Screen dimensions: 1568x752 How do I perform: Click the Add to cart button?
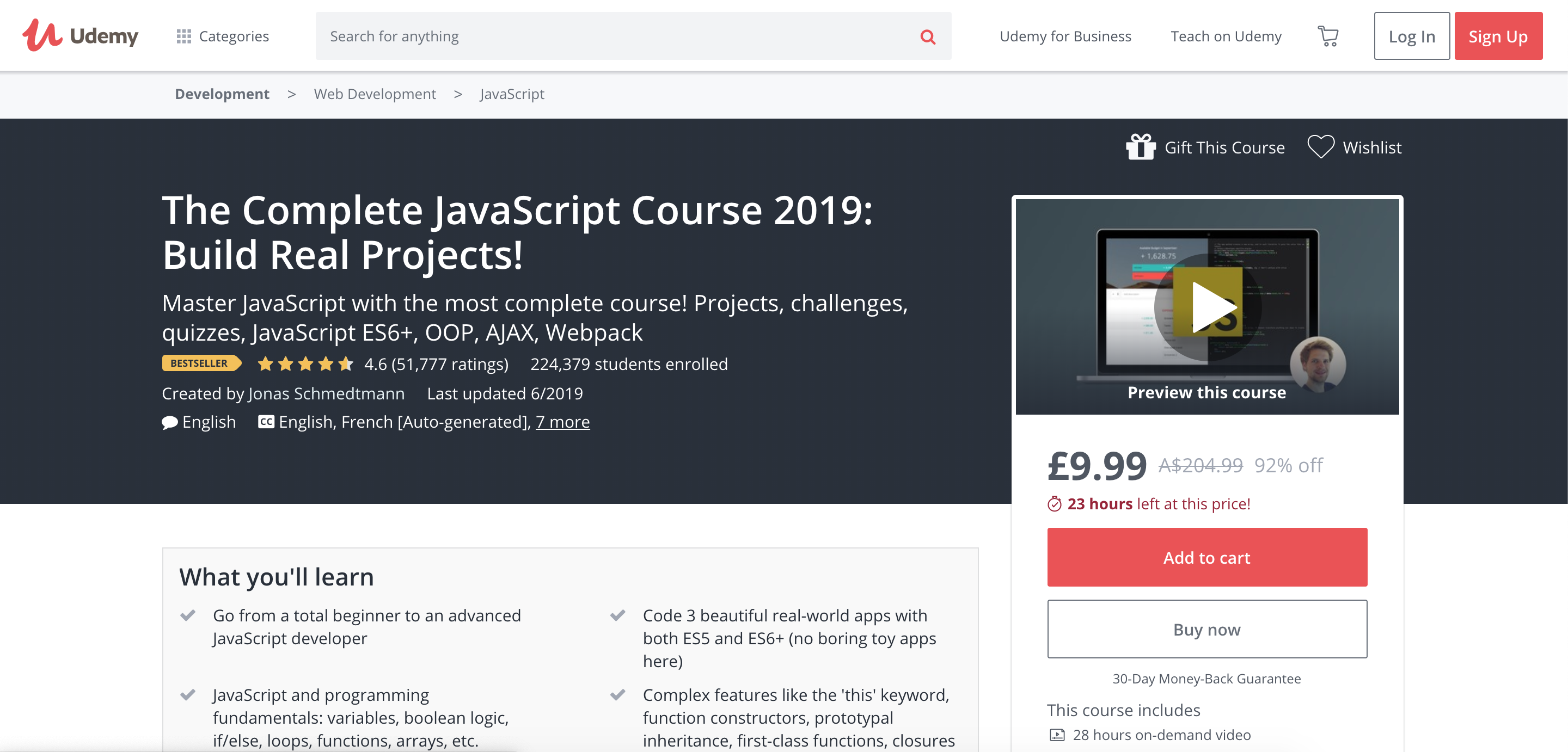1206,557
